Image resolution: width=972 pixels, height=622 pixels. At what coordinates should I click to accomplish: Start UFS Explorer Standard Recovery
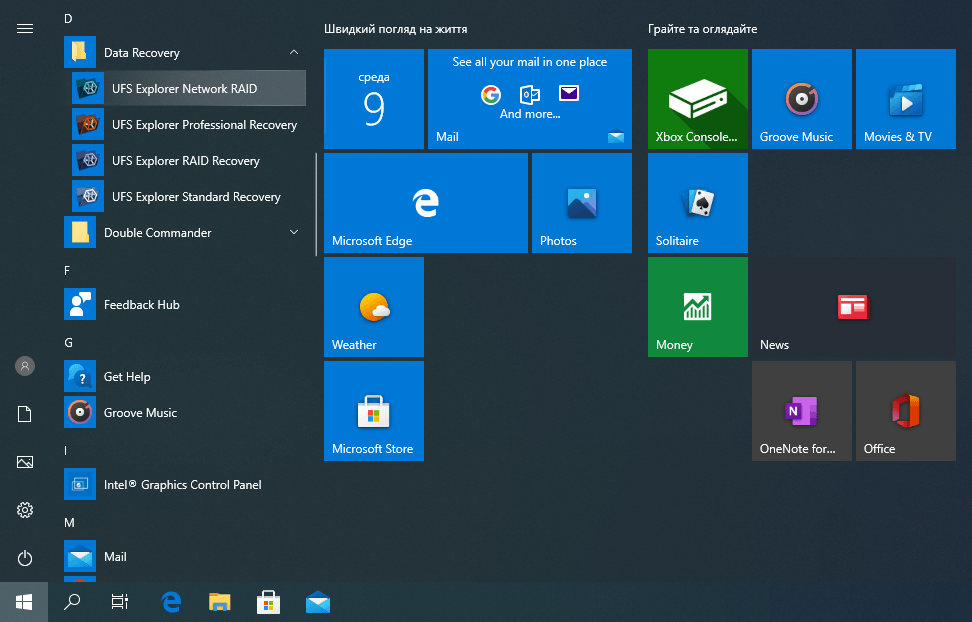pyautogui.click(x=196, y=197)
